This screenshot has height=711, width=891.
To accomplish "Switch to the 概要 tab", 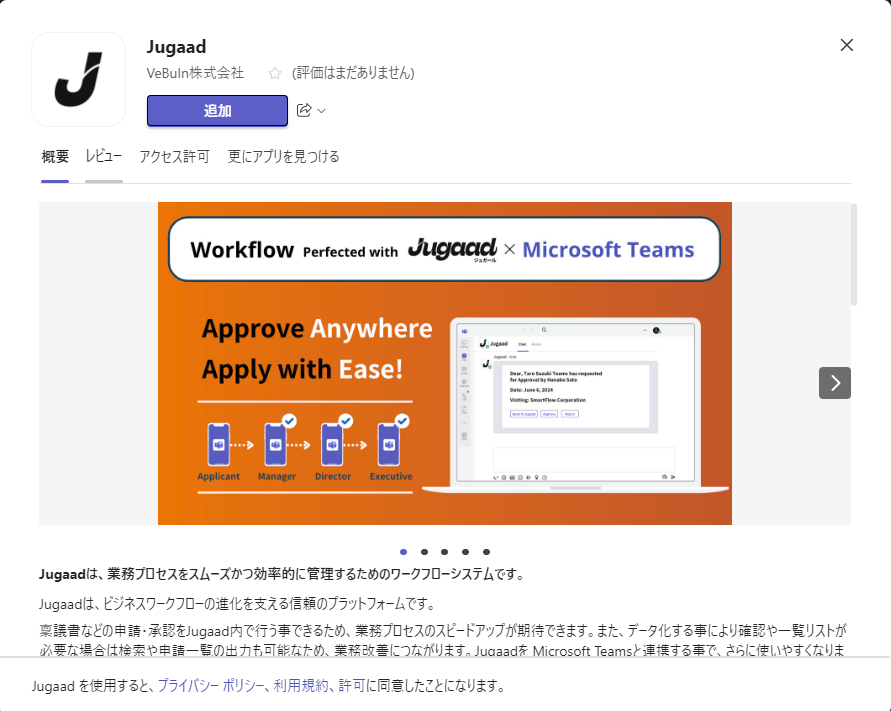I will tap(55, 157).
